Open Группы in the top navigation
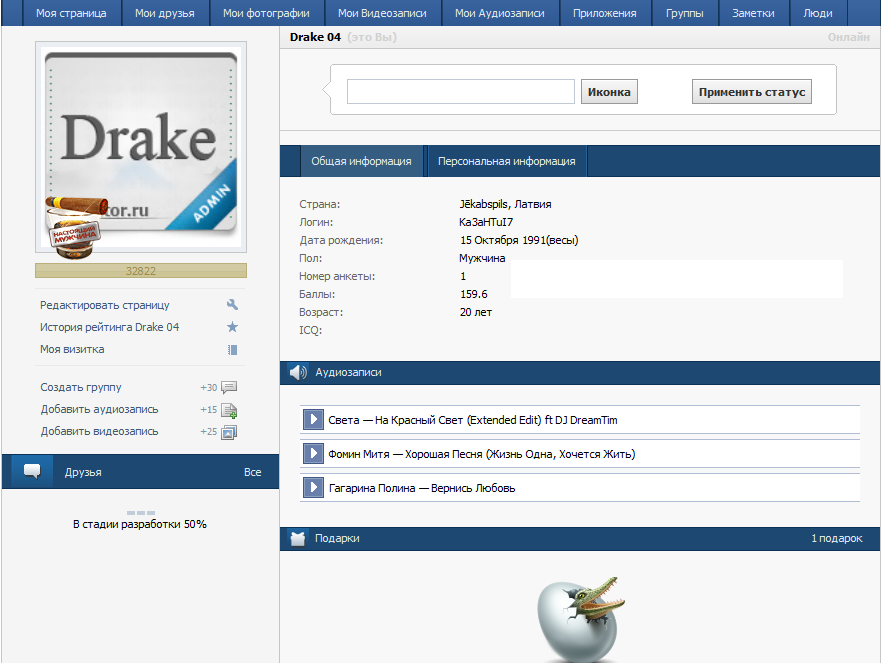Screen dimensions: 885x663 [x=685, y=13]
